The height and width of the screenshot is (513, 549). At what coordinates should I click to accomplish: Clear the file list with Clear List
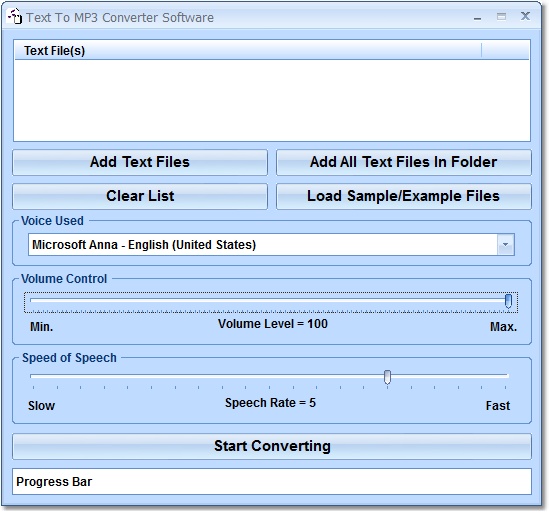coord(140,196)
